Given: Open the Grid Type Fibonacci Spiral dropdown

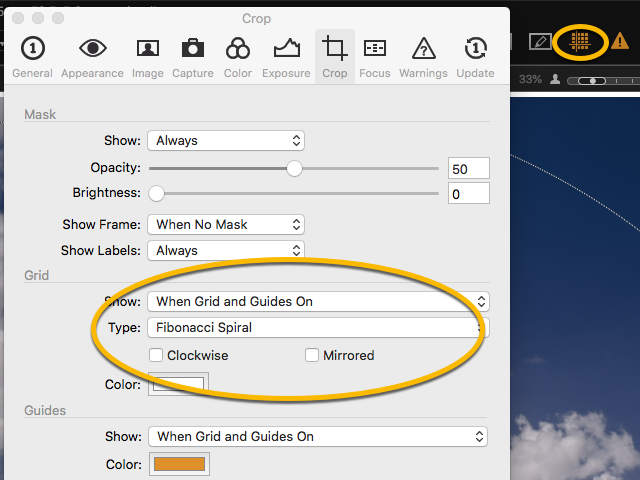Looking at the screenshot, I should tap(317, 327).
